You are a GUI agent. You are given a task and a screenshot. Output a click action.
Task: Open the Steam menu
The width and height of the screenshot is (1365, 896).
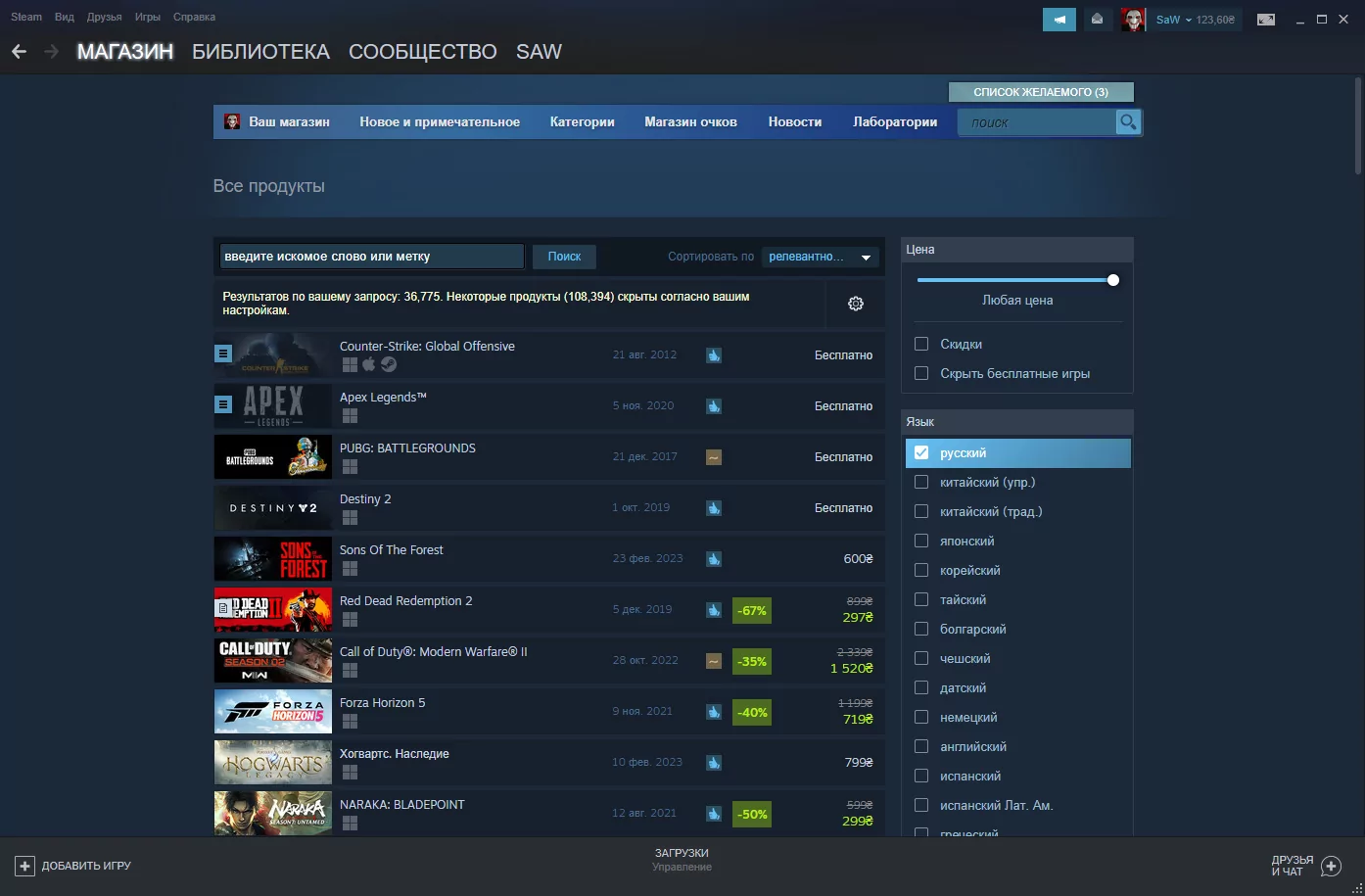click(26, 17)
